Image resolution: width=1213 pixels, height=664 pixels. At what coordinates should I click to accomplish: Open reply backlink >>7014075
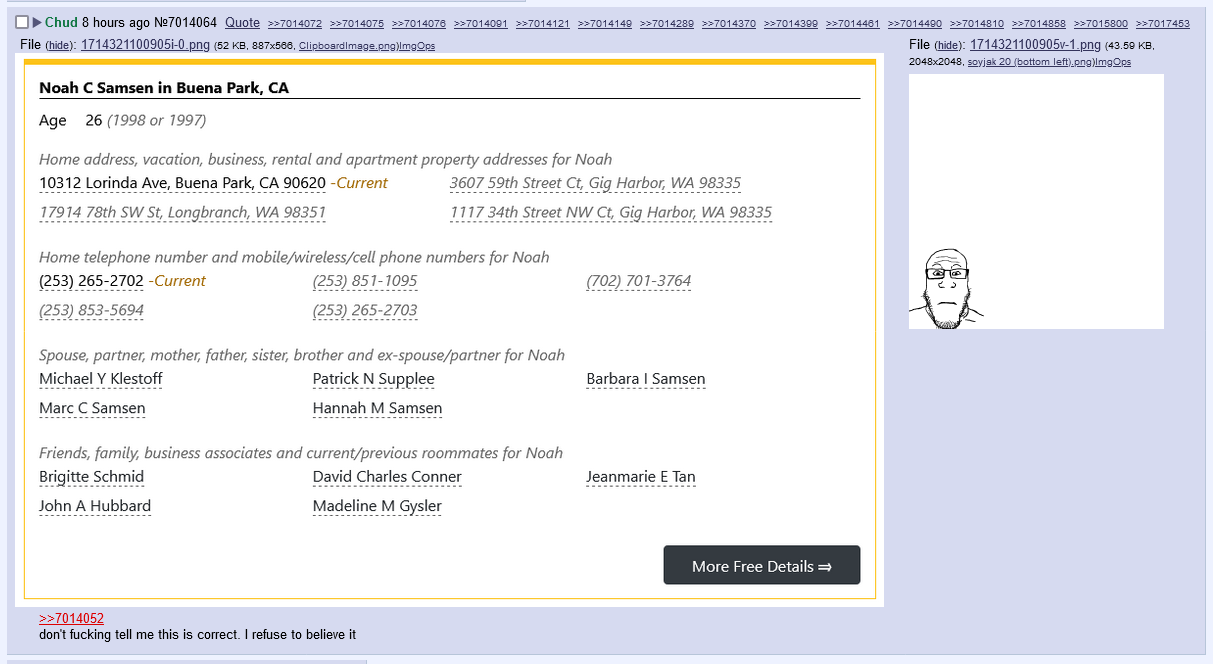[x=357, y=23]
